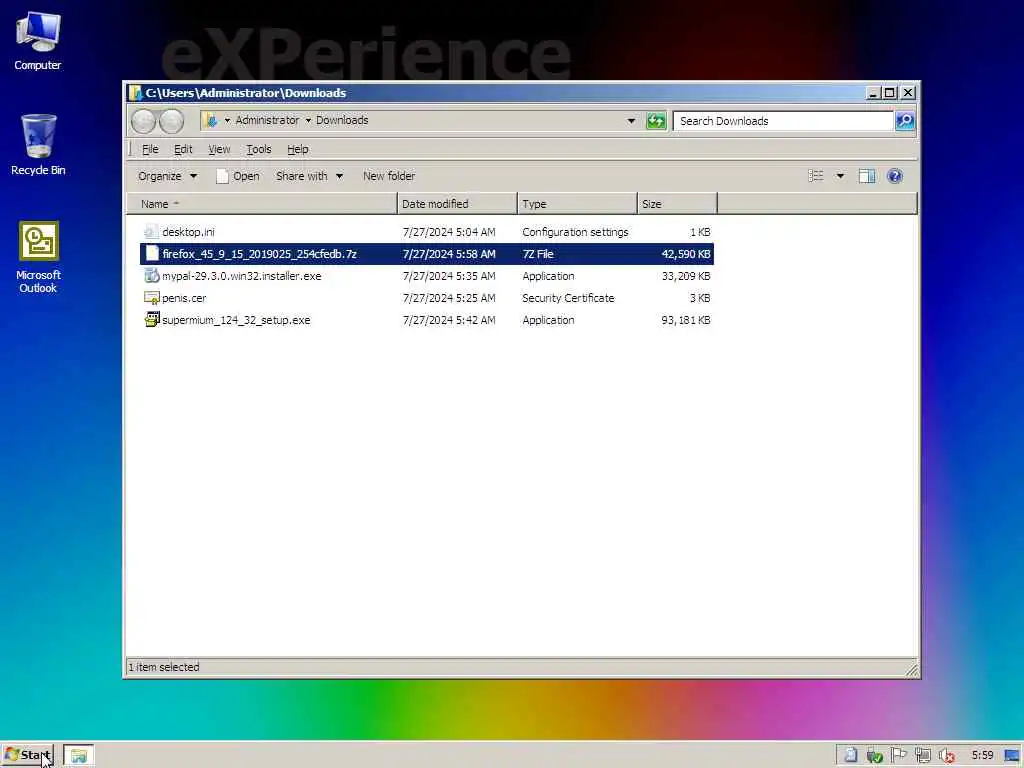Sort by the Type column header
Viewport: 1024px width, 768px height.
point(577,204)
